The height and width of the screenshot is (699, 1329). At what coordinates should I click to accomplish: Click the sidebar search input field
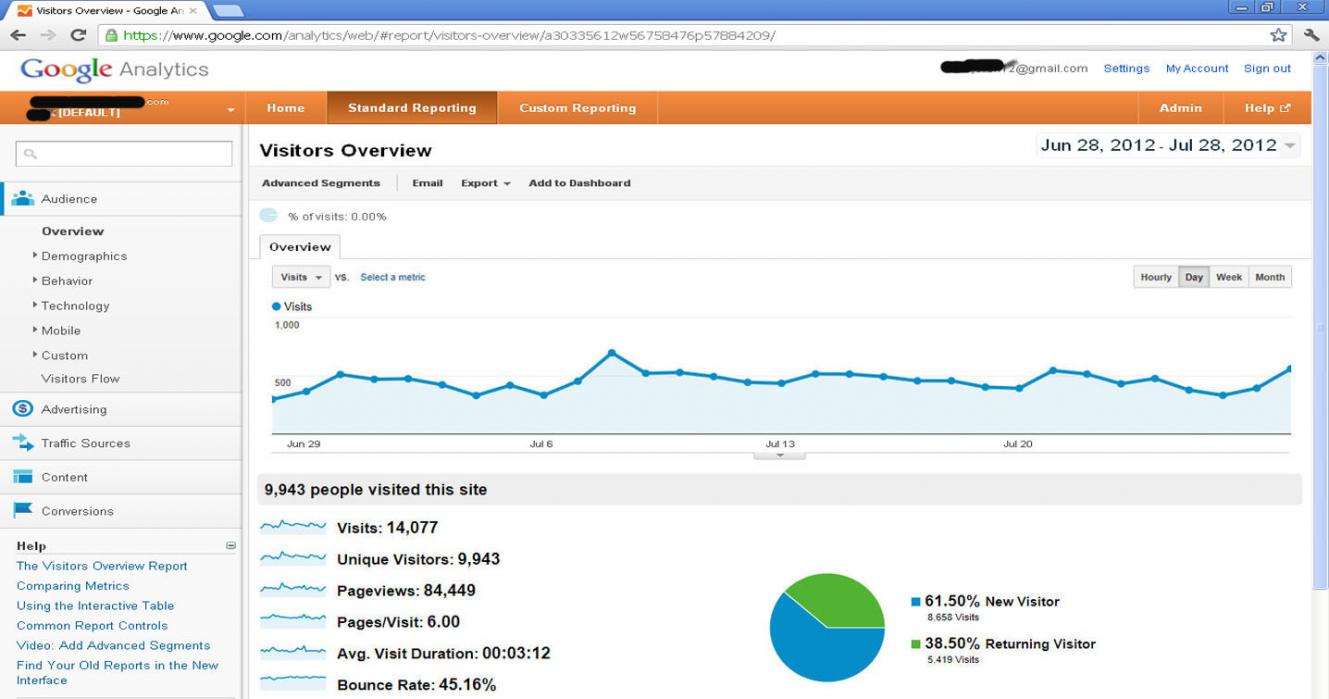pos(124,154)
